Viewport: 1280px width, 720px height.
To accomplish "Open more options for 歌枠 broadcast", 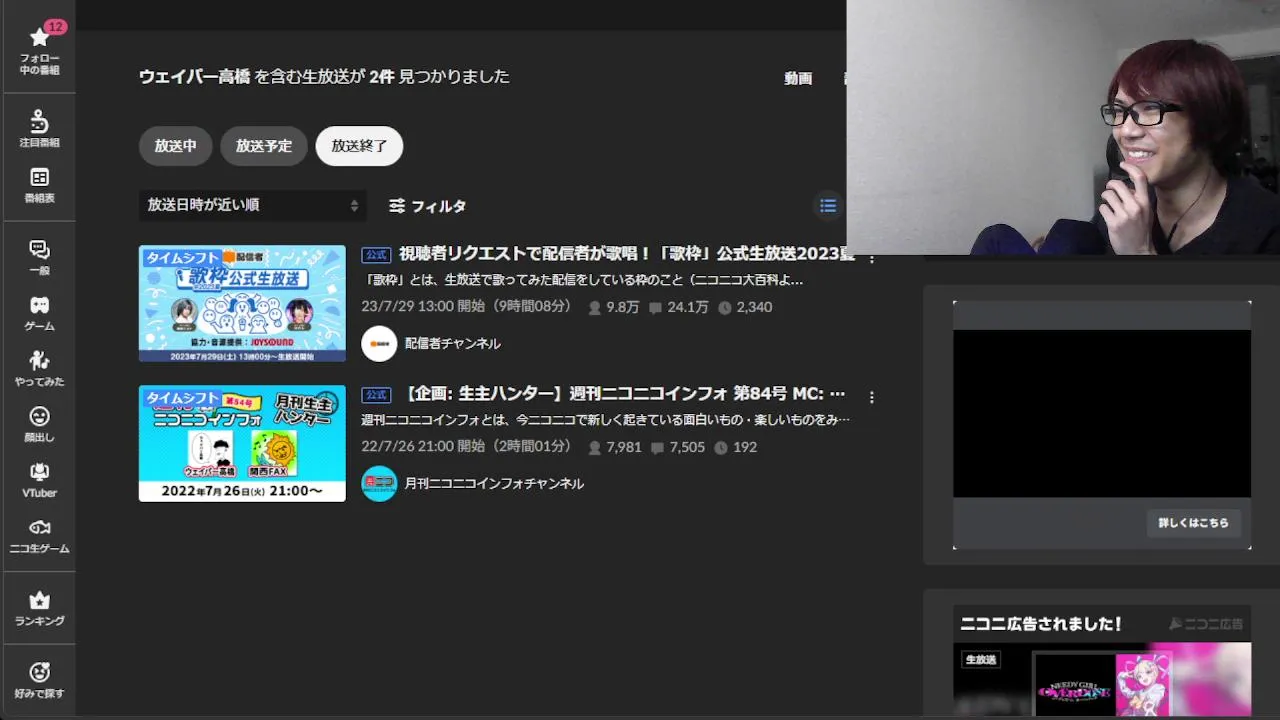I will click(x=872, y=259).
